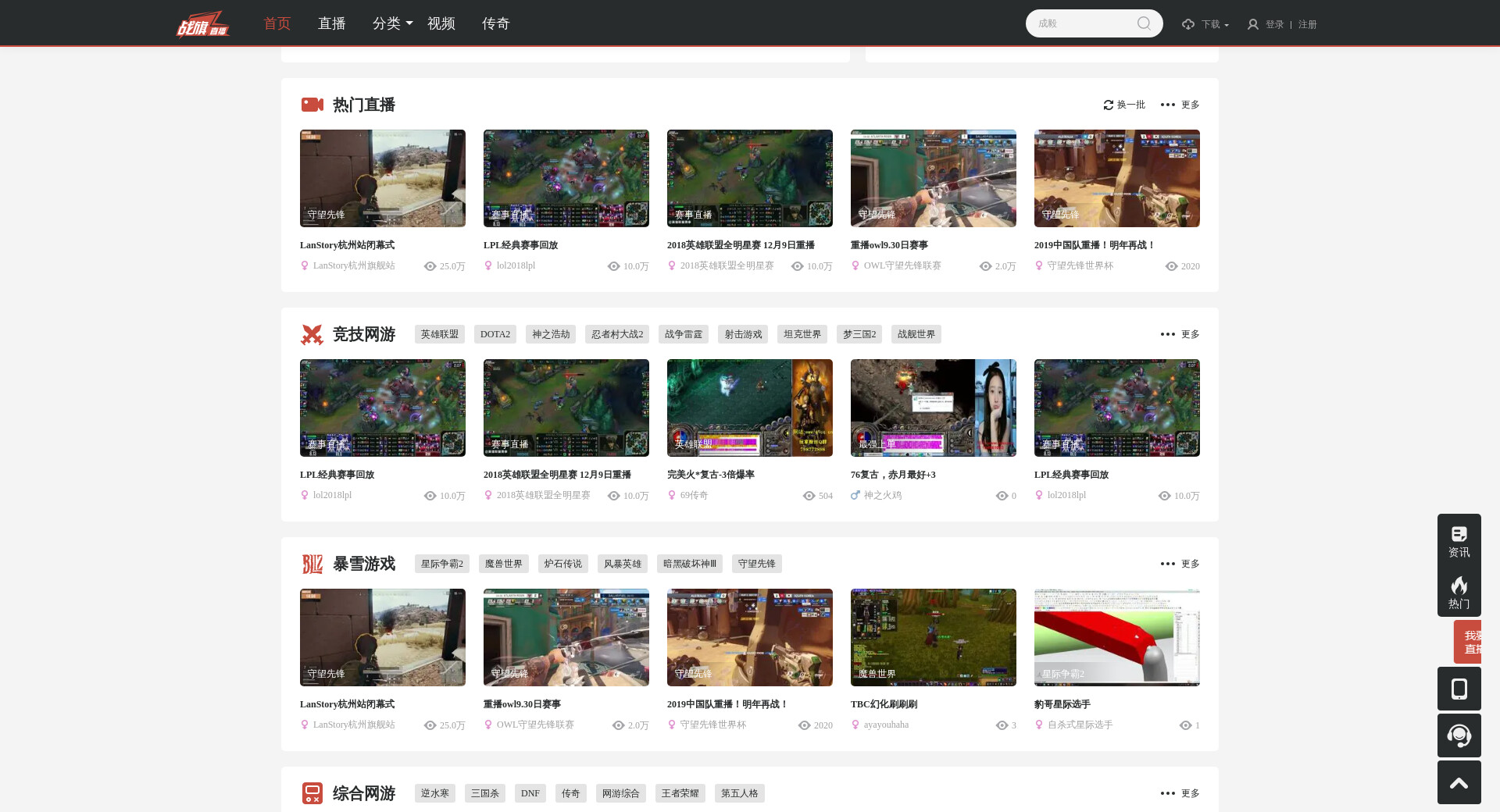Viewport: 1500px width, 812px height.
Task: Click the red 我要直播 sidebar button
Action: [x=1468, y=642]
